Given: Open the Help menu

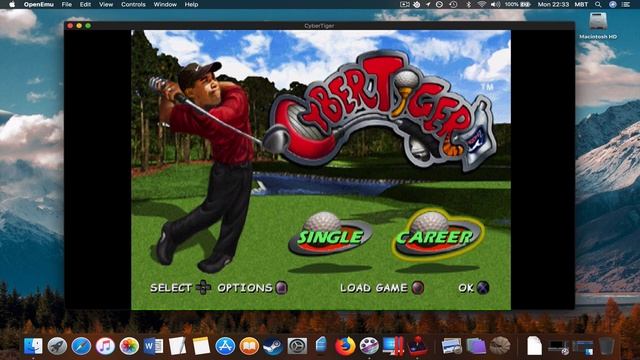Looking at the screenshot, I should (x=191, y=4).
